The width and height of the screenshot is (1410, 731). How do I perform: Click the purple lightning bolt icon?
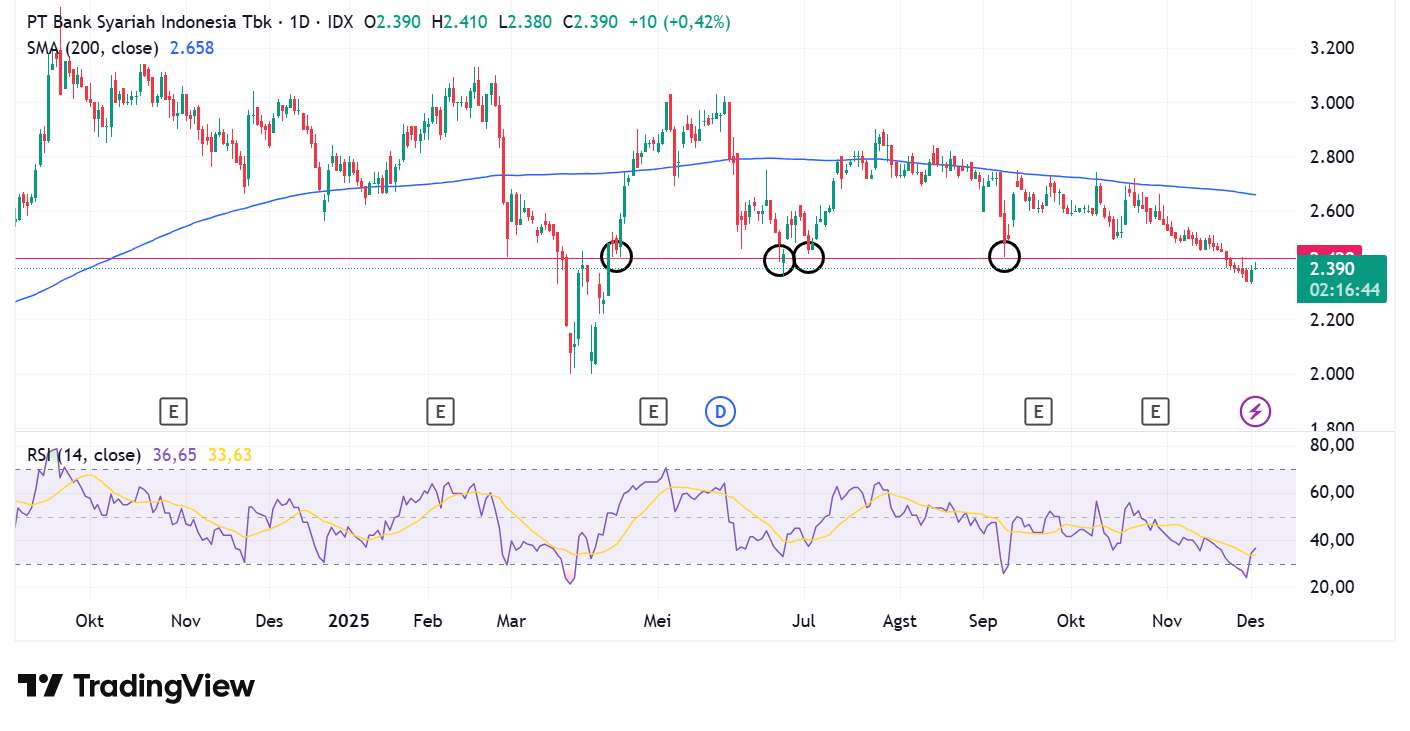[1255, 410]
